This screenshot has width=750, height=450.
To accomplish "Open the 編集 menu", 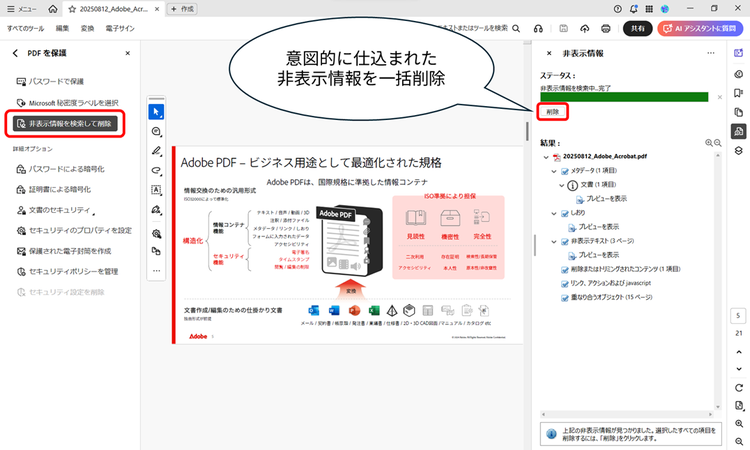I will pos(62,29).
